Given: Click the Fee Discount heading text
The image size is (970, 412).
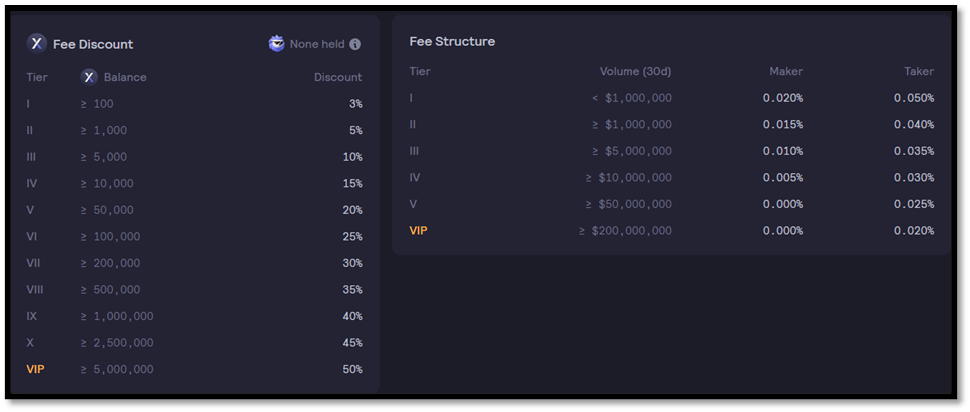Looking at the screenshot, I should [93, 45].
